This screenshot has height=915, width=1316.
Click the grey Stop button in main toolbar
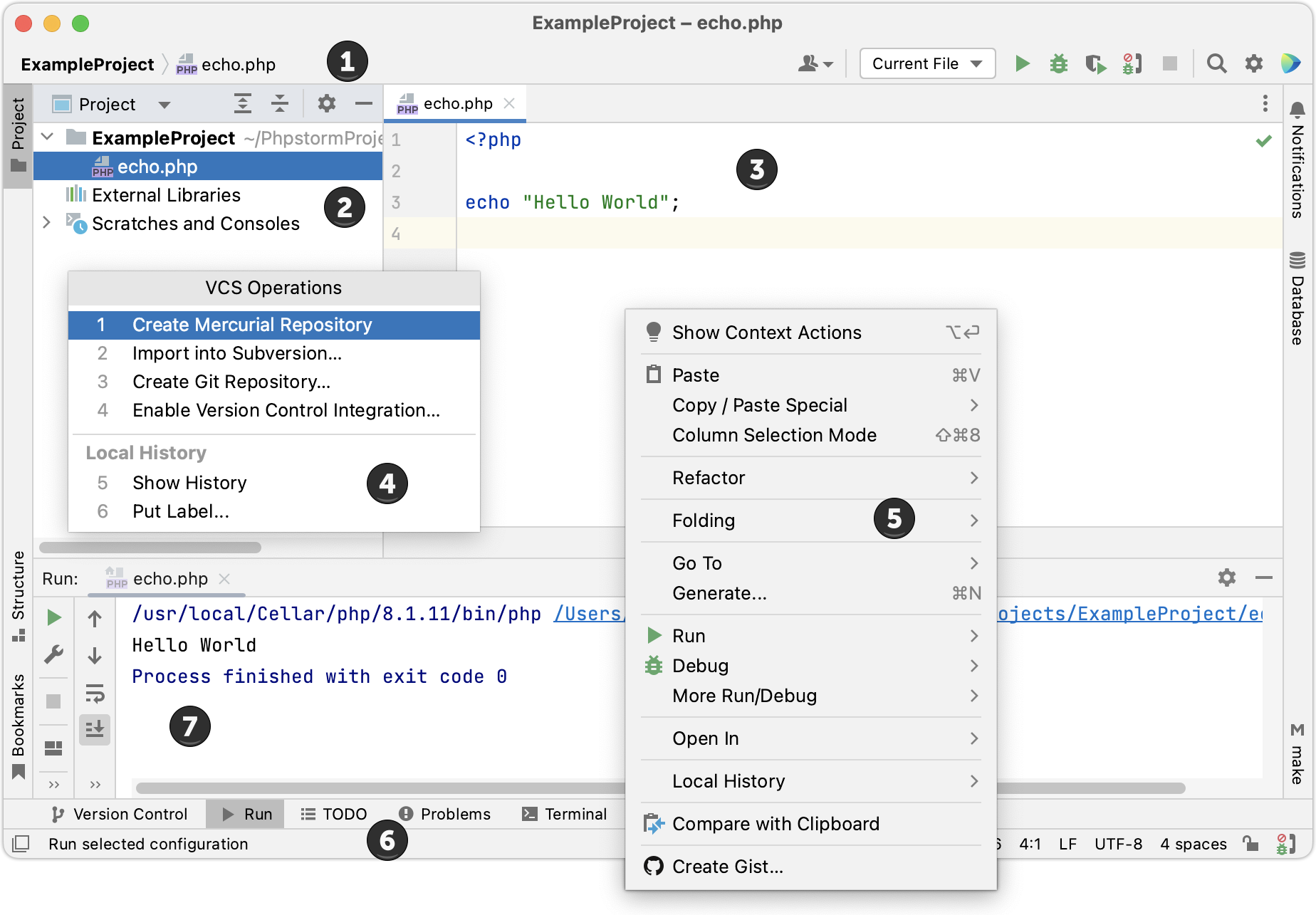(1169, 64)
